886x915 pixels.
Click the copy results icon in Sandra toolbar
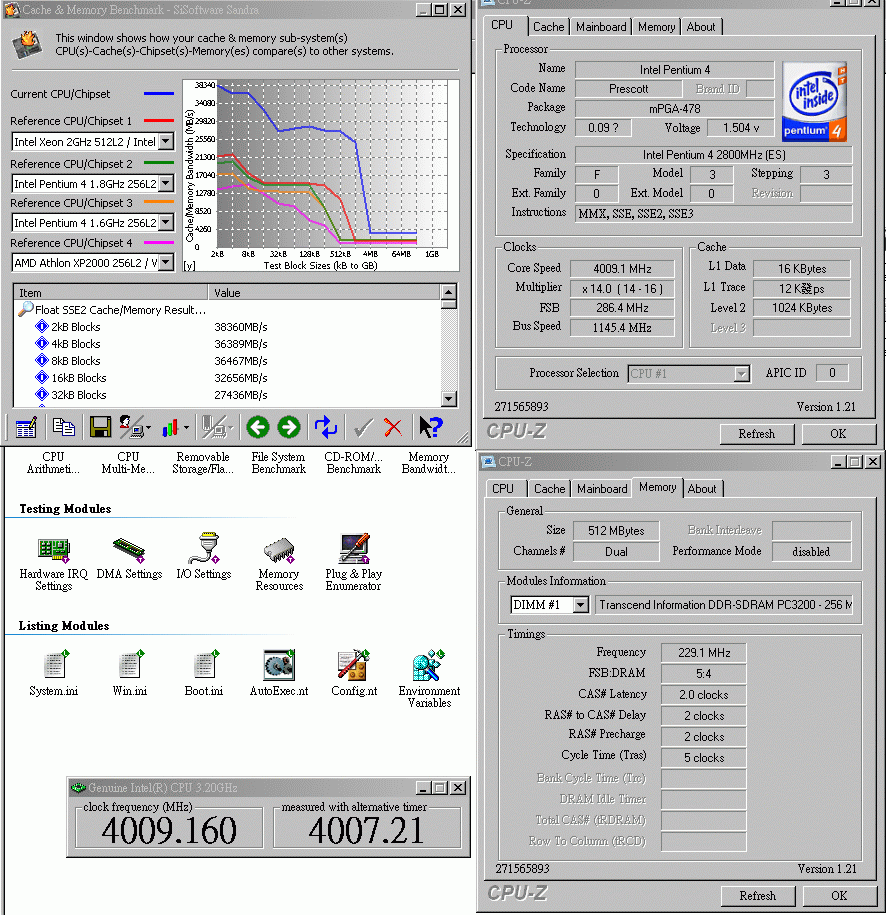(x=64, y=428)
